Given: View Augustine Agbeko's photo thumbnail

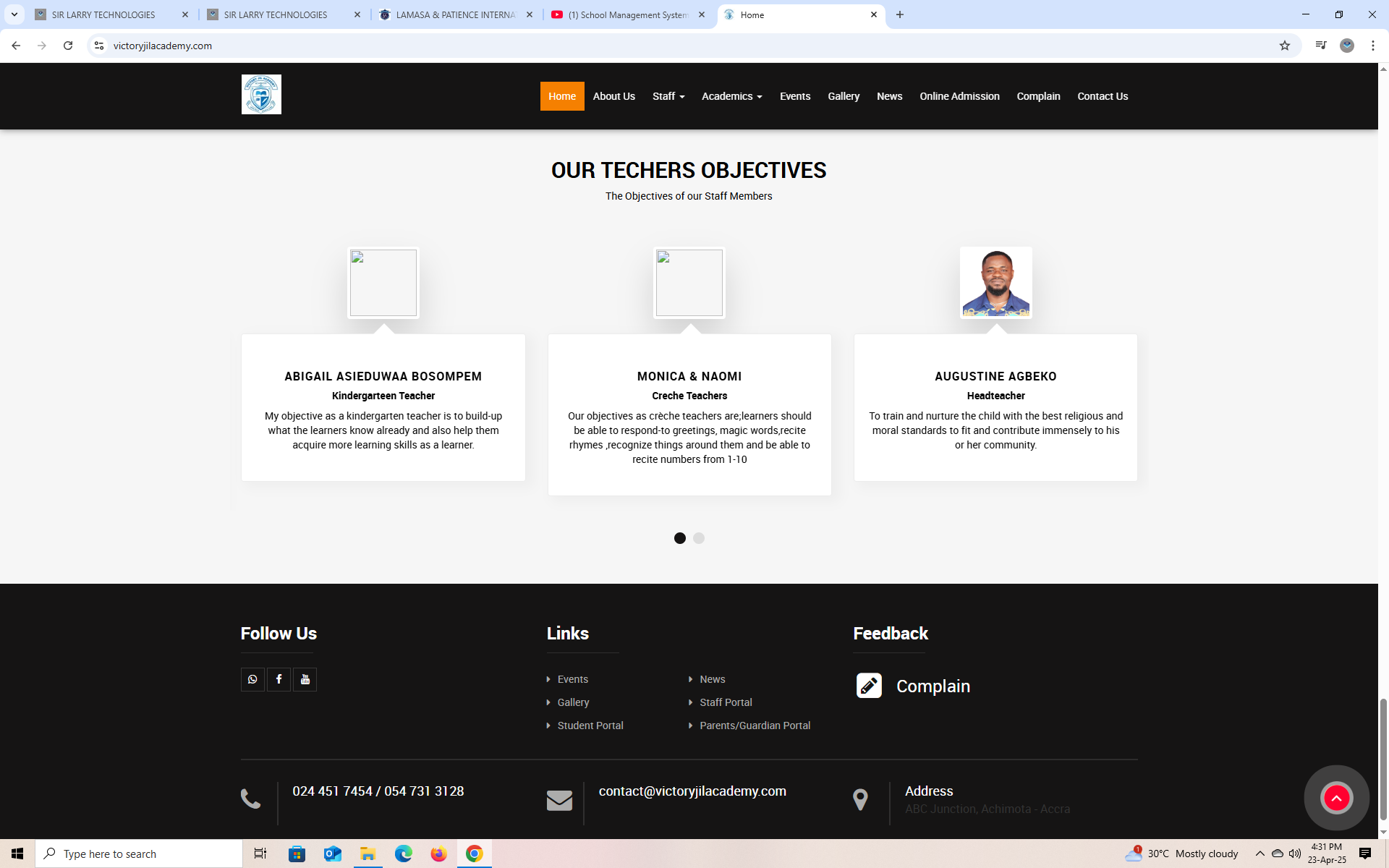Looking at the screenshot, I should tap(995, 283).
